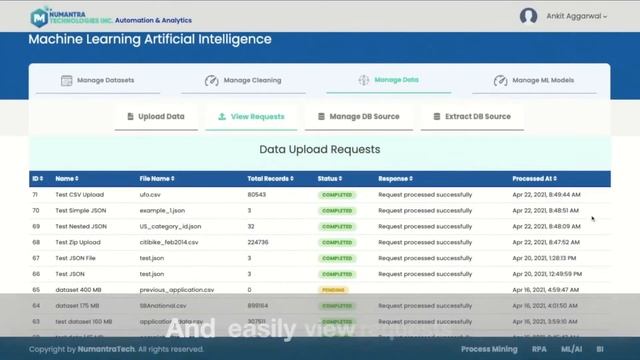The height and width of the screenshot is (360, 640).
Task: Select the View Requests sub-tab
Action: [251, 117]
